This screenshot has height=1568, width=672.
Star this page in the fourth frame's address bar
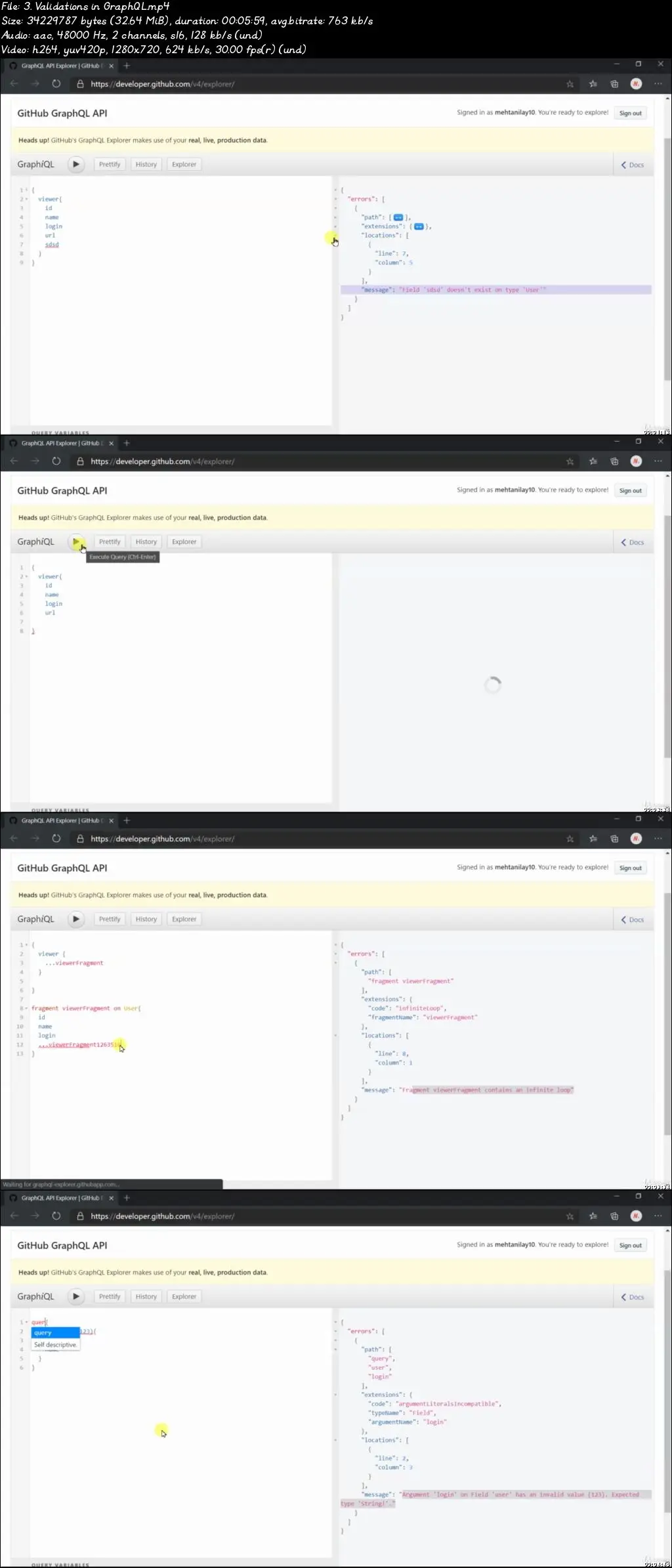[x=570, y=1216]
